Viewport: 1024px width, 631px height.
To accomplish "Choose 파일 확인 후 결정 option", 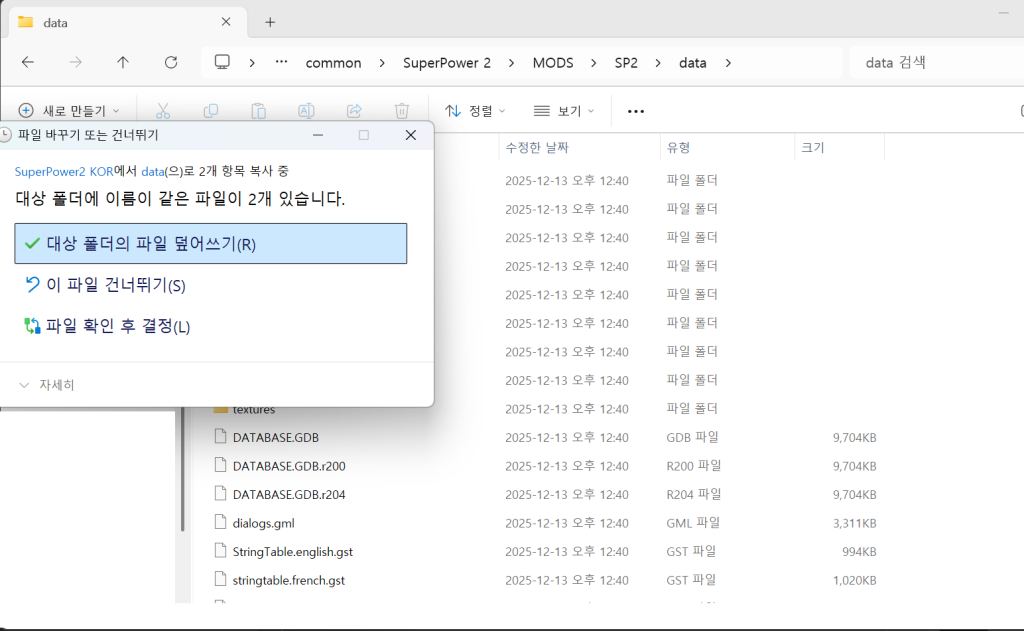I will tap(117, 326).
